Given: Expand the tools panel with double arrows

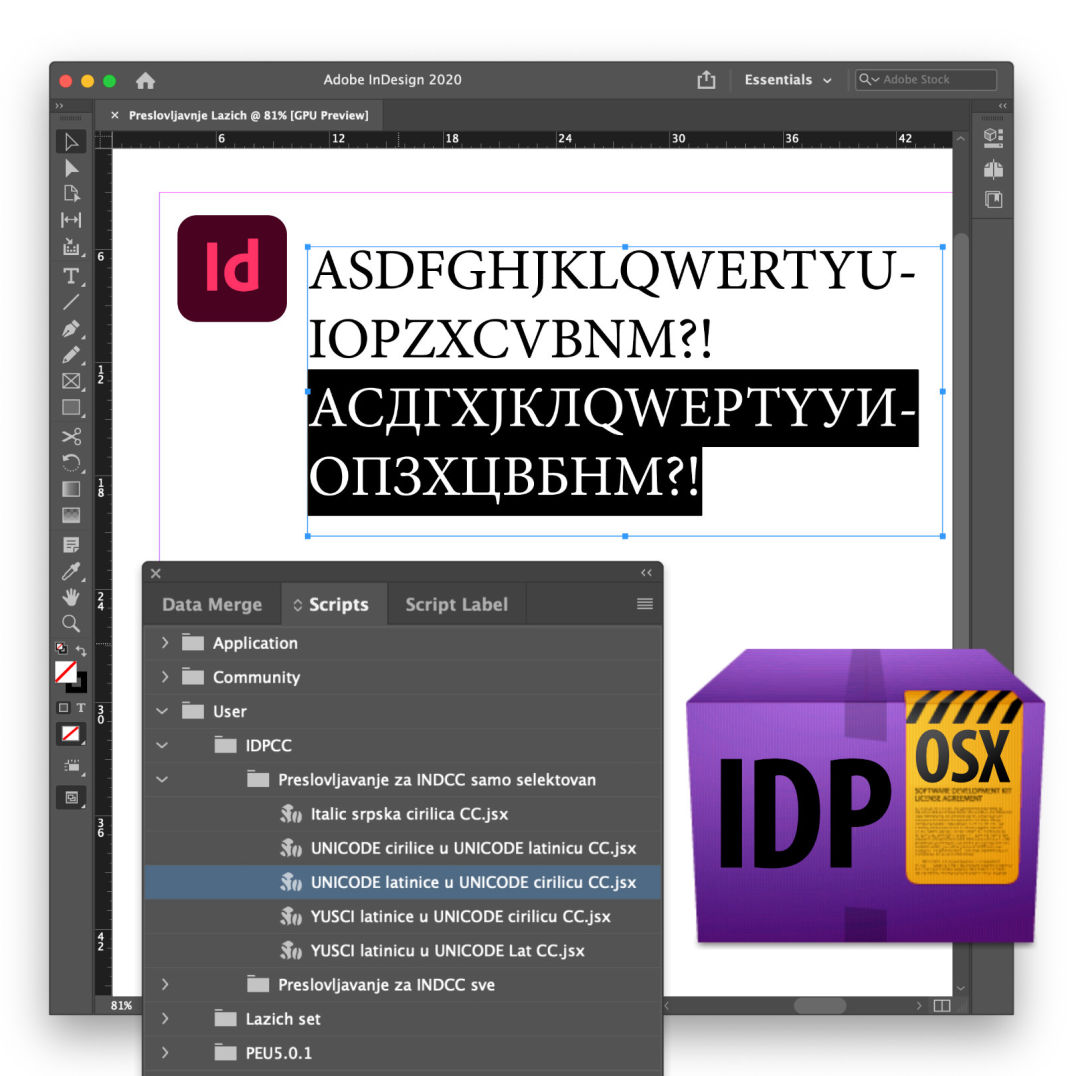Looking at the screenshot, I should coord(60,106).
